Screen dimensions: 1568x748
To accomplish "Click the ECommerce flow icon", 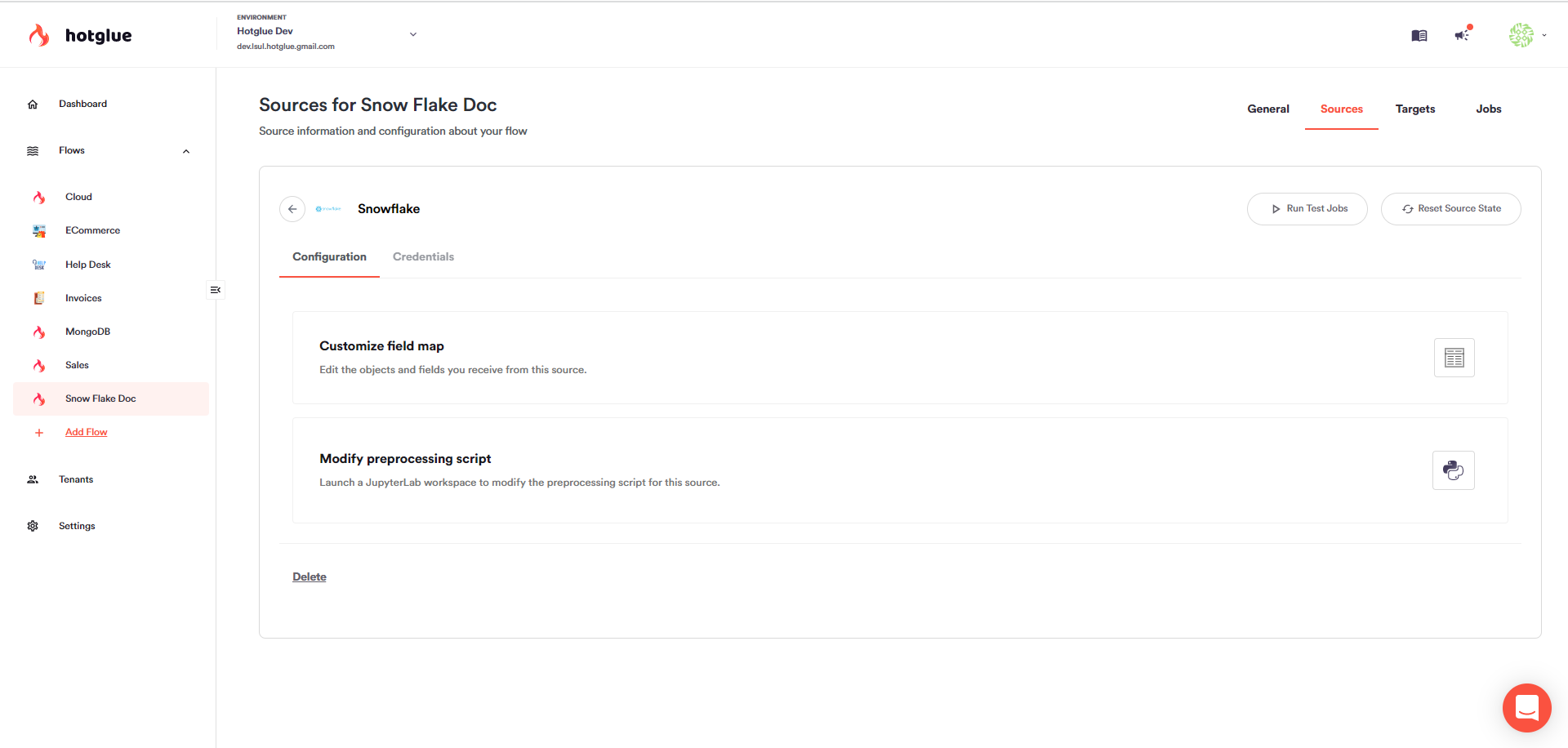I will click(39, 231).
